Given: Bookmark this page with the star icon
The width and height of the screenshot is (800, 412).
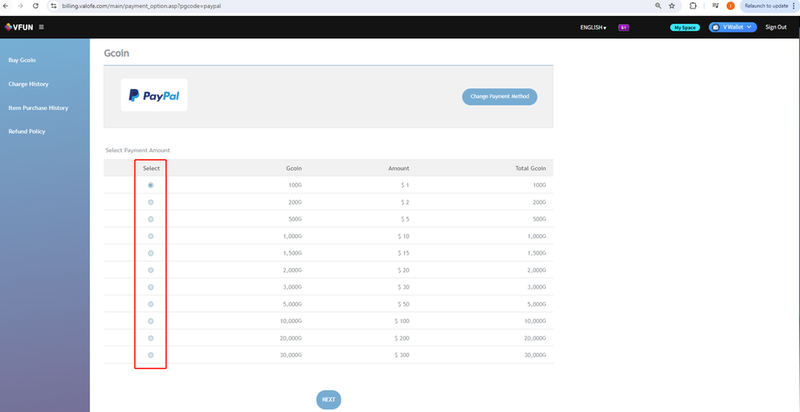Looking at the screenshot, I should tap(672, 6).
